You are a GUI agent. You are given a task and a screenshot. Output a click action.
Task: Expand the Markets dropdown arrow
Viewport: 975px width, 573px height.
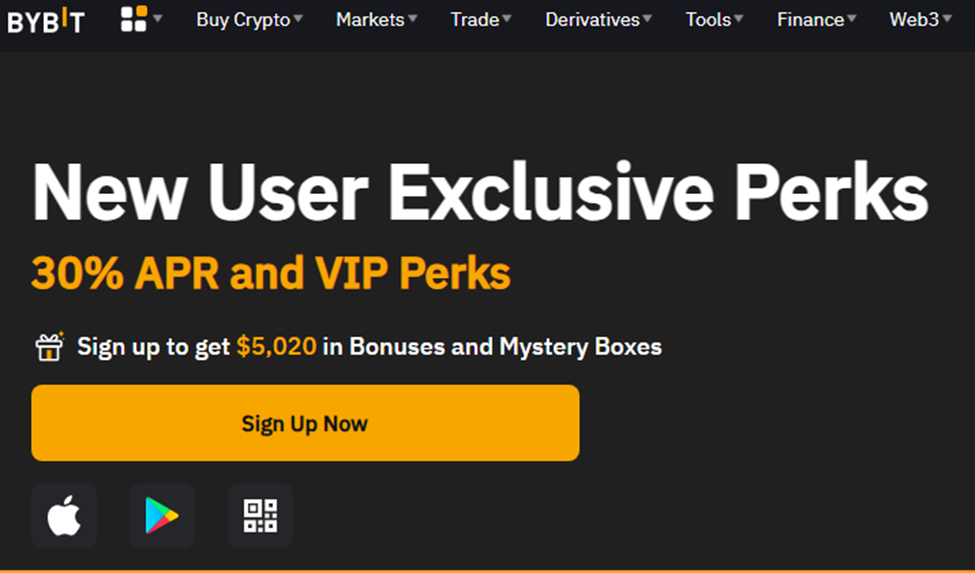(x=412, y=19)
